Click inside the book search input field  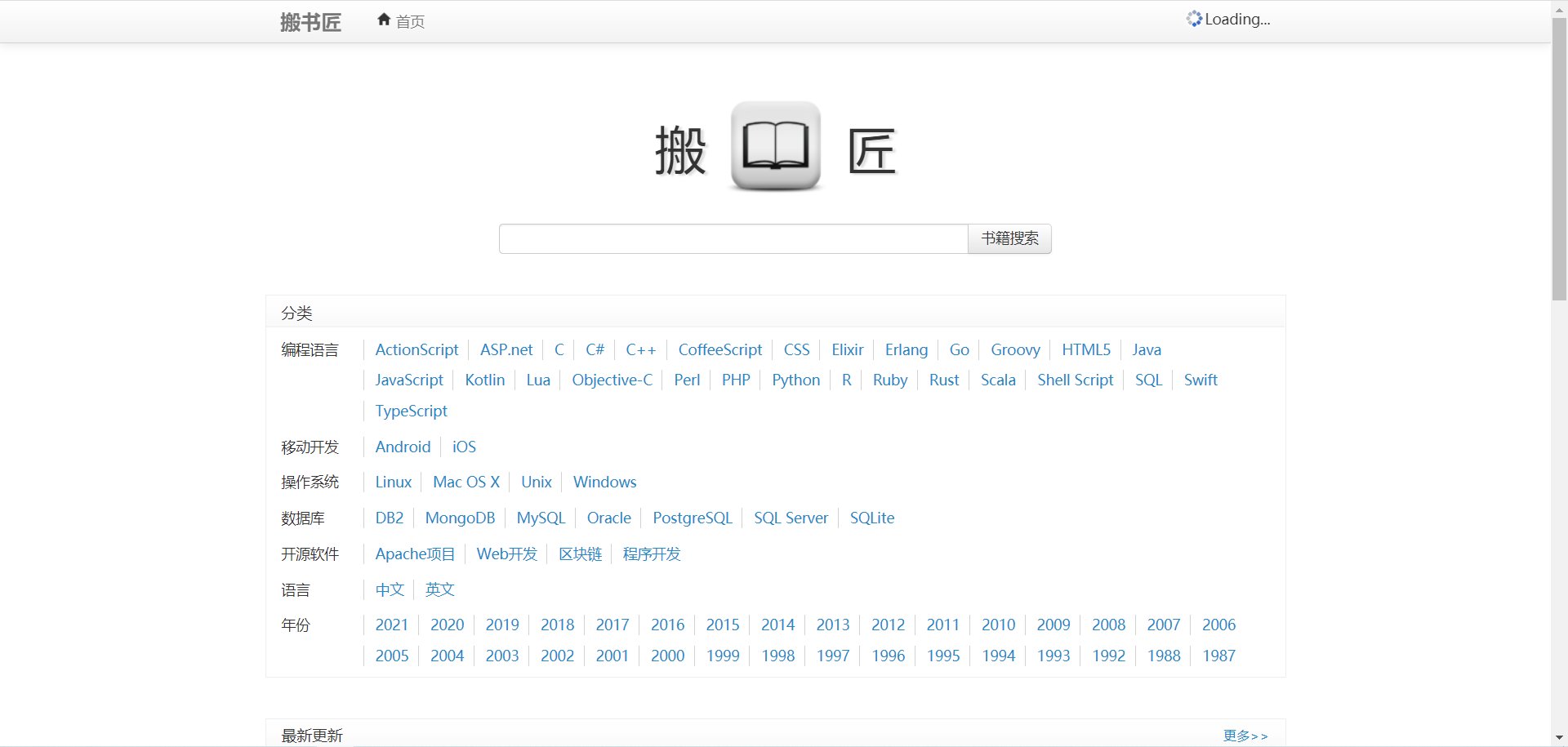(733, 238)
